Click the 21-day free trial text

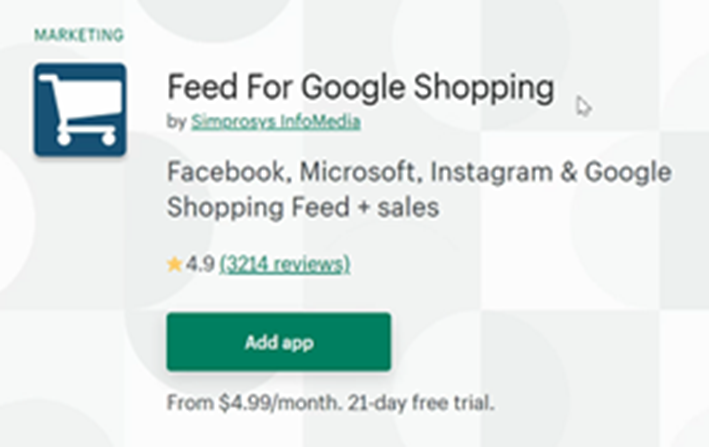[x=421, y=403]
